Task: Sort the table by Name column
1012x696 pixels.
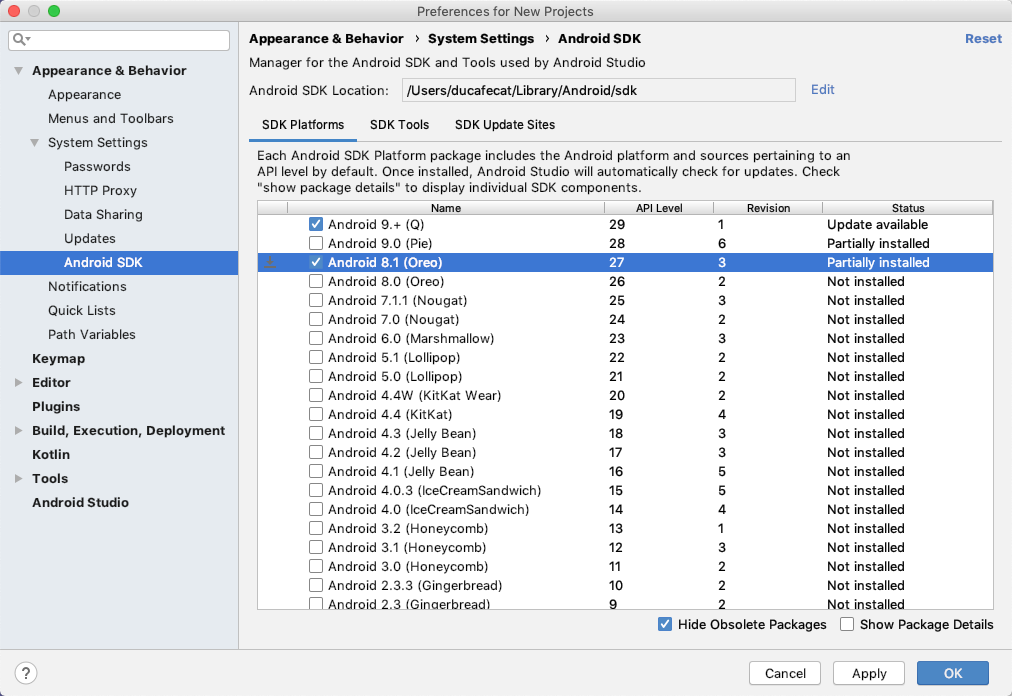Action: pyautogui.click(x=446, y=208)
